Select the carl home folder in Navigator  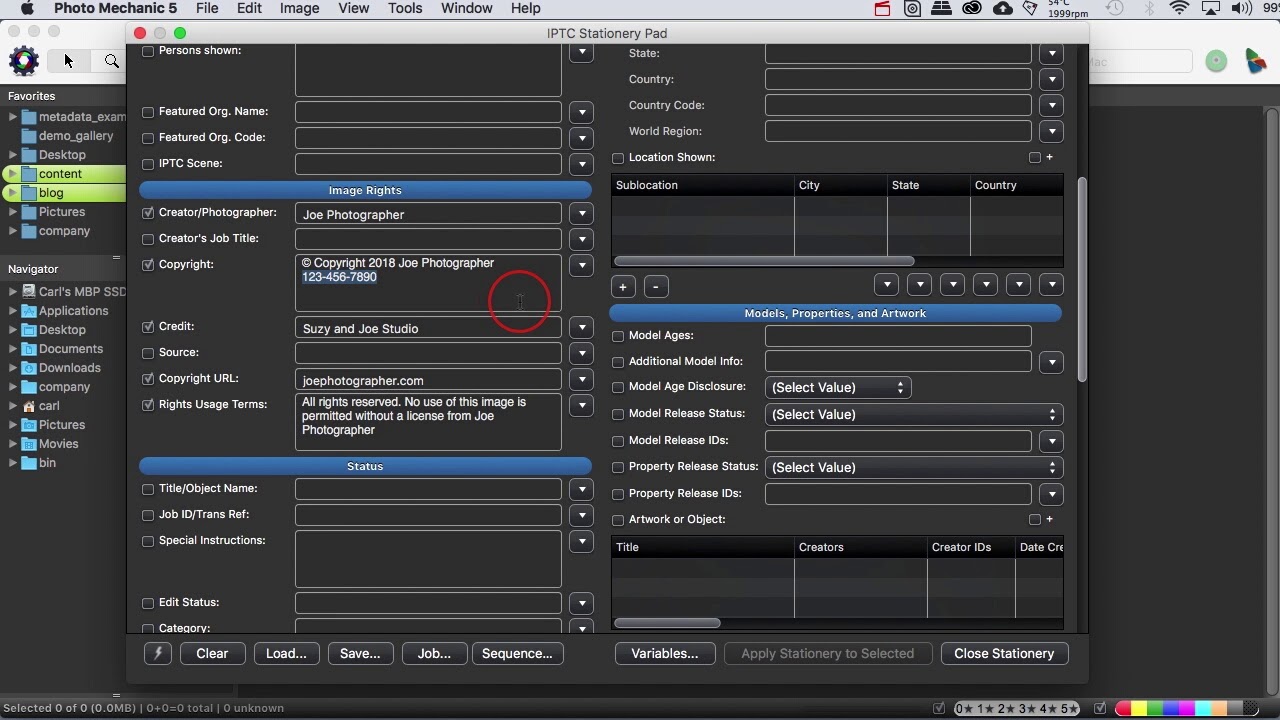(x=49, y=406)
